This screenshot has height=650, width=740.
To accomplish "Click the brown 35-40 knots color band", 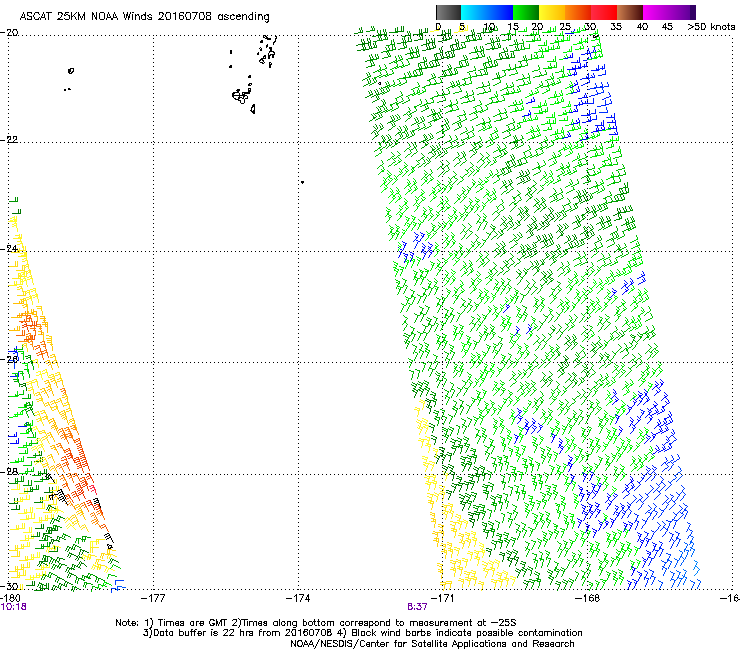I will point(630,12).
